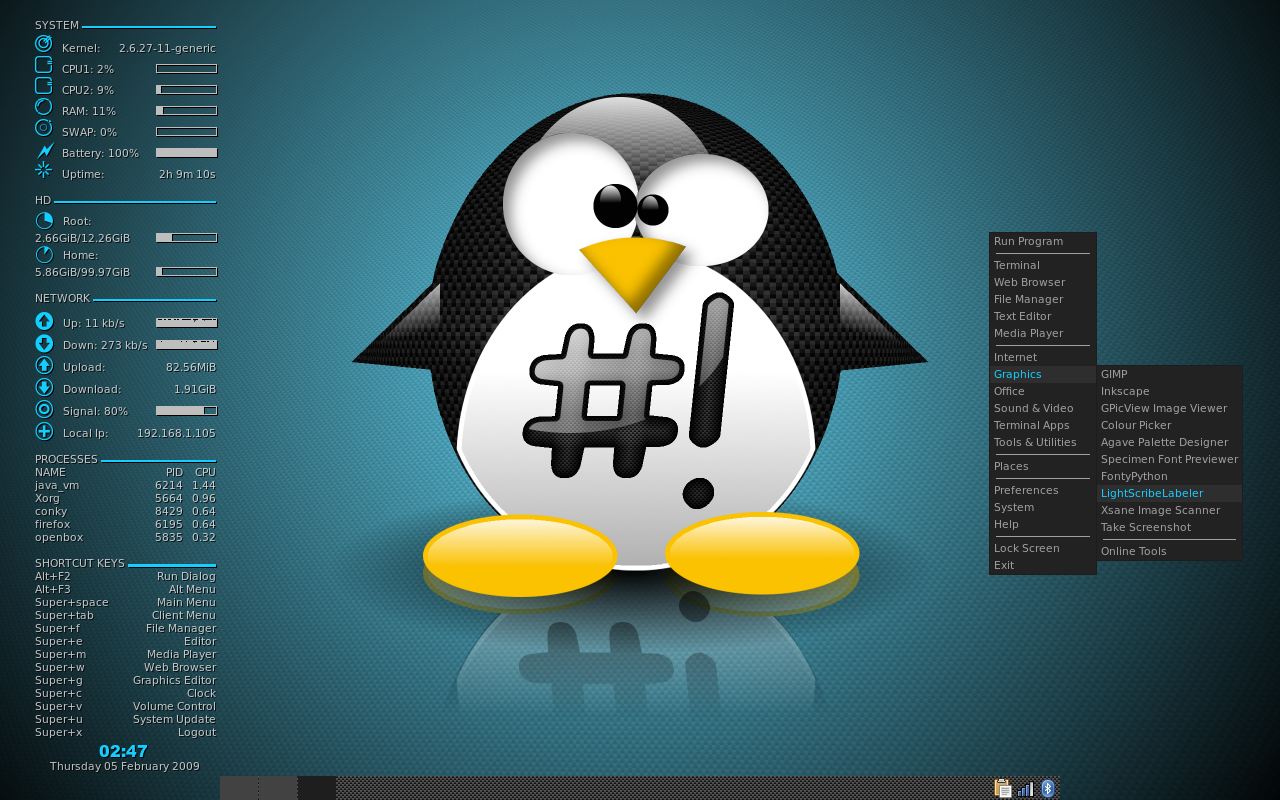Expand the Help submenu
Viewport: 1280px width, 800px height.
(1043, 524)
